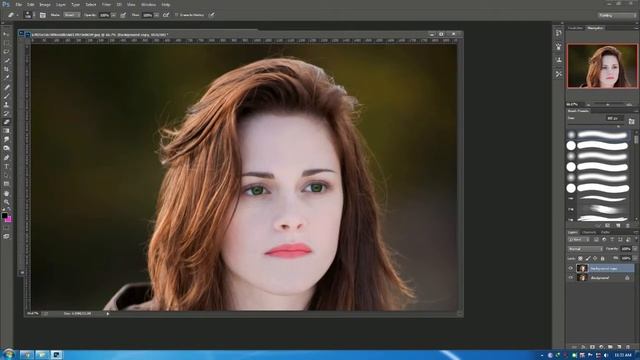Delete layer with Layers panel trash icon
The width and height of the screenshot is (640, 360).
coord(628,347)
